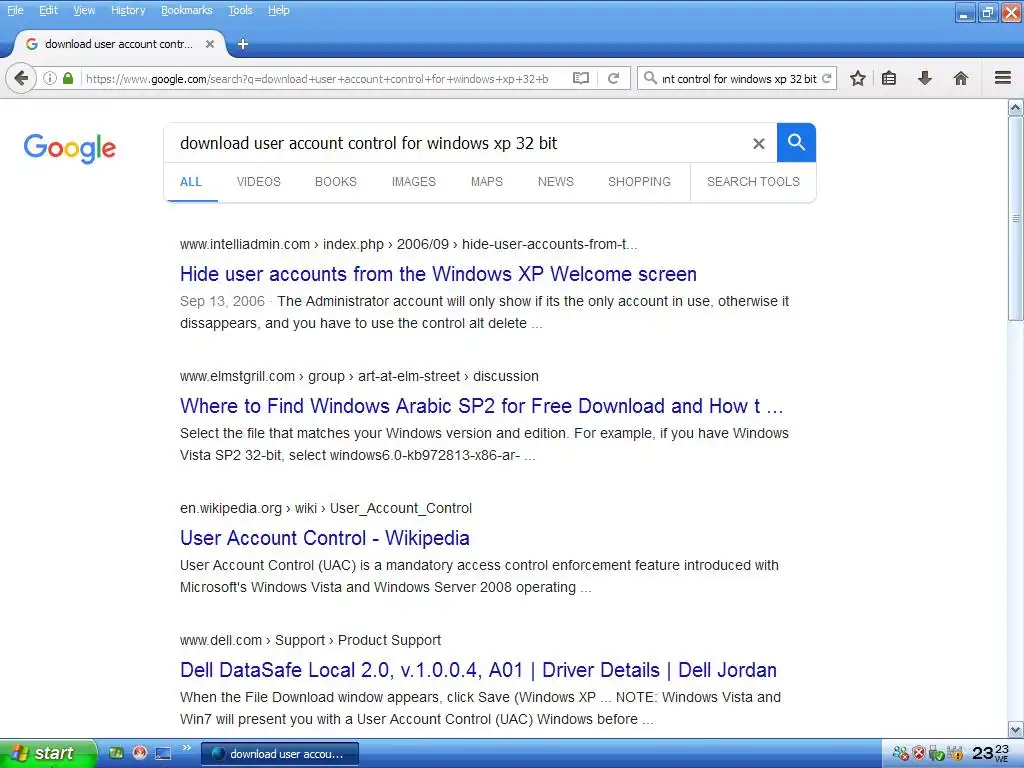Click the green padlock security icon
Viewport: 1024px width, 768px height.
point(68,78)
